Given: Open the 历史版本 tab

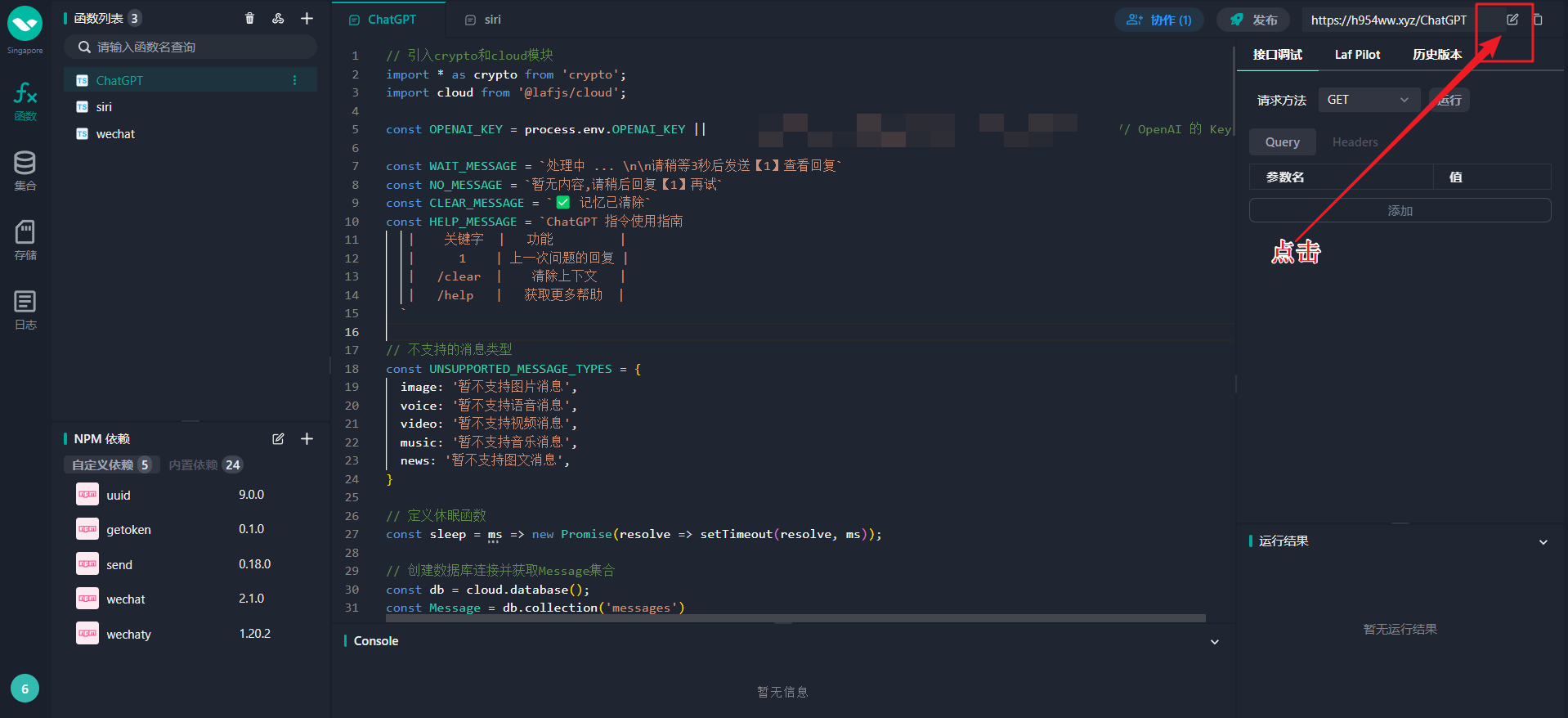Looking at the screenshot, I should point(1436,55).
